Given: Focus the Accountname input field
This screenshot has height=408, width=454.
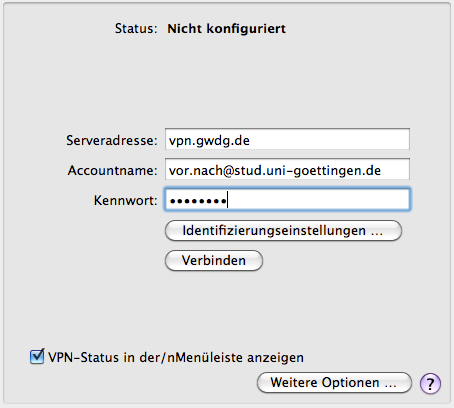Looking at the screenshot, I should 287,169.
